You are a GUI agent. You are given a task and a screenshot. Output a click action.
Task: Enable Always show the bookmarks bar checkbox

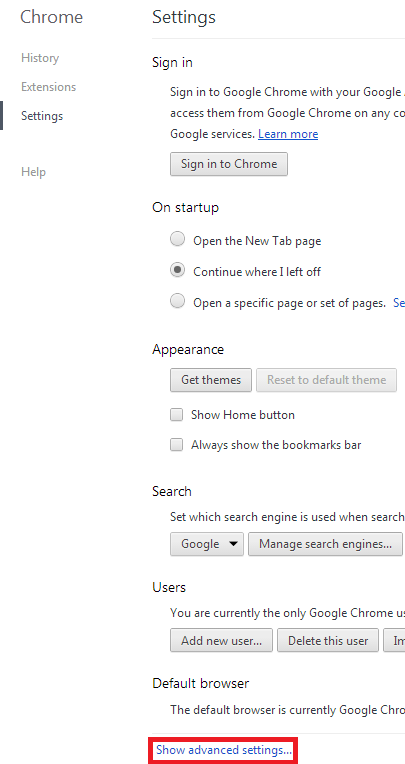[x=176, y=445]
